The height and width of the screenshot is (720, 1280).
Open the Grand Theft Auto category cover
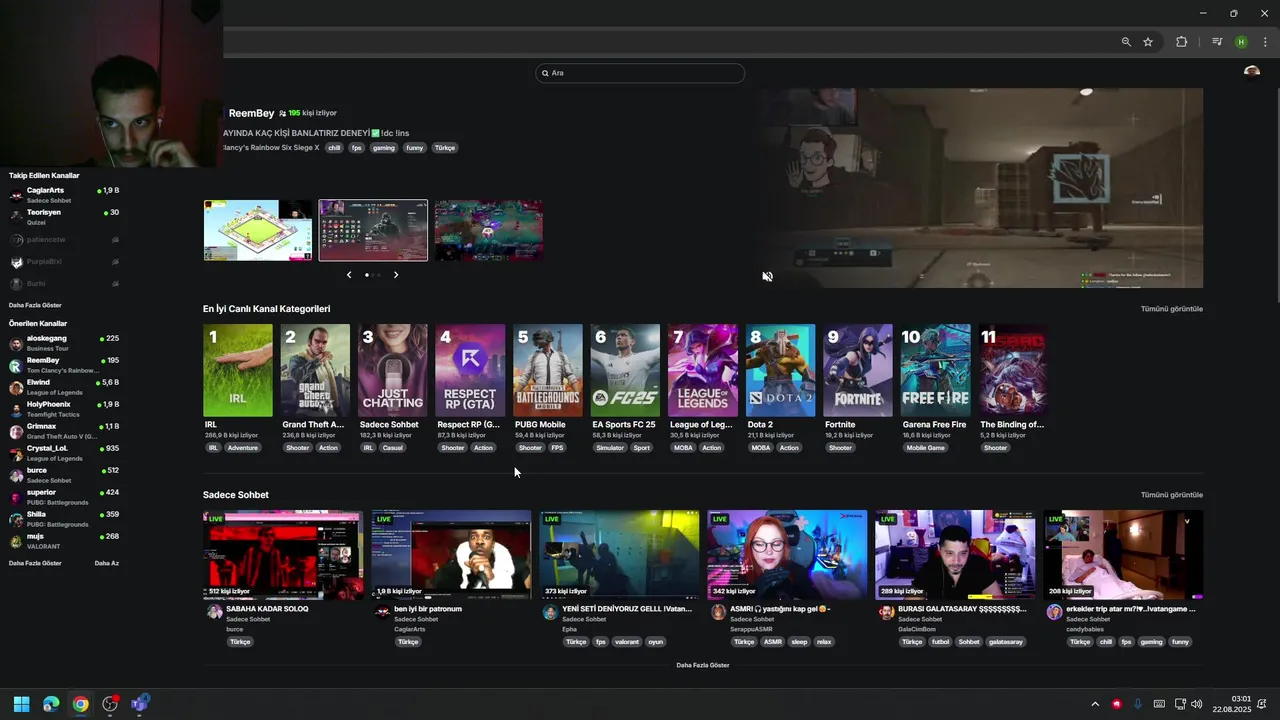[315, 370]
